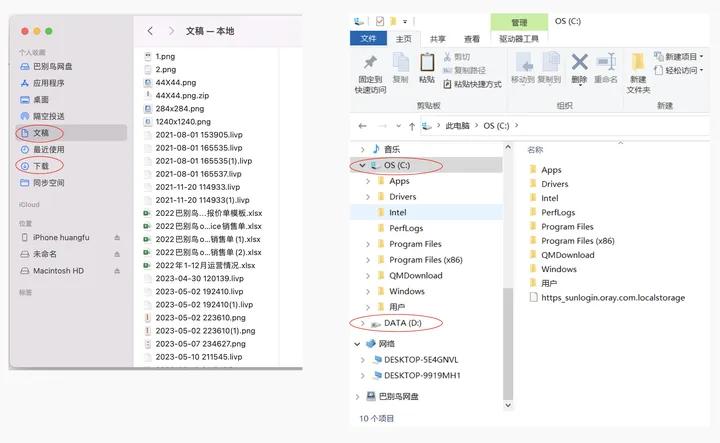
Task: Collapse OS (C:) tree node
Action: [x=362, y=165]
